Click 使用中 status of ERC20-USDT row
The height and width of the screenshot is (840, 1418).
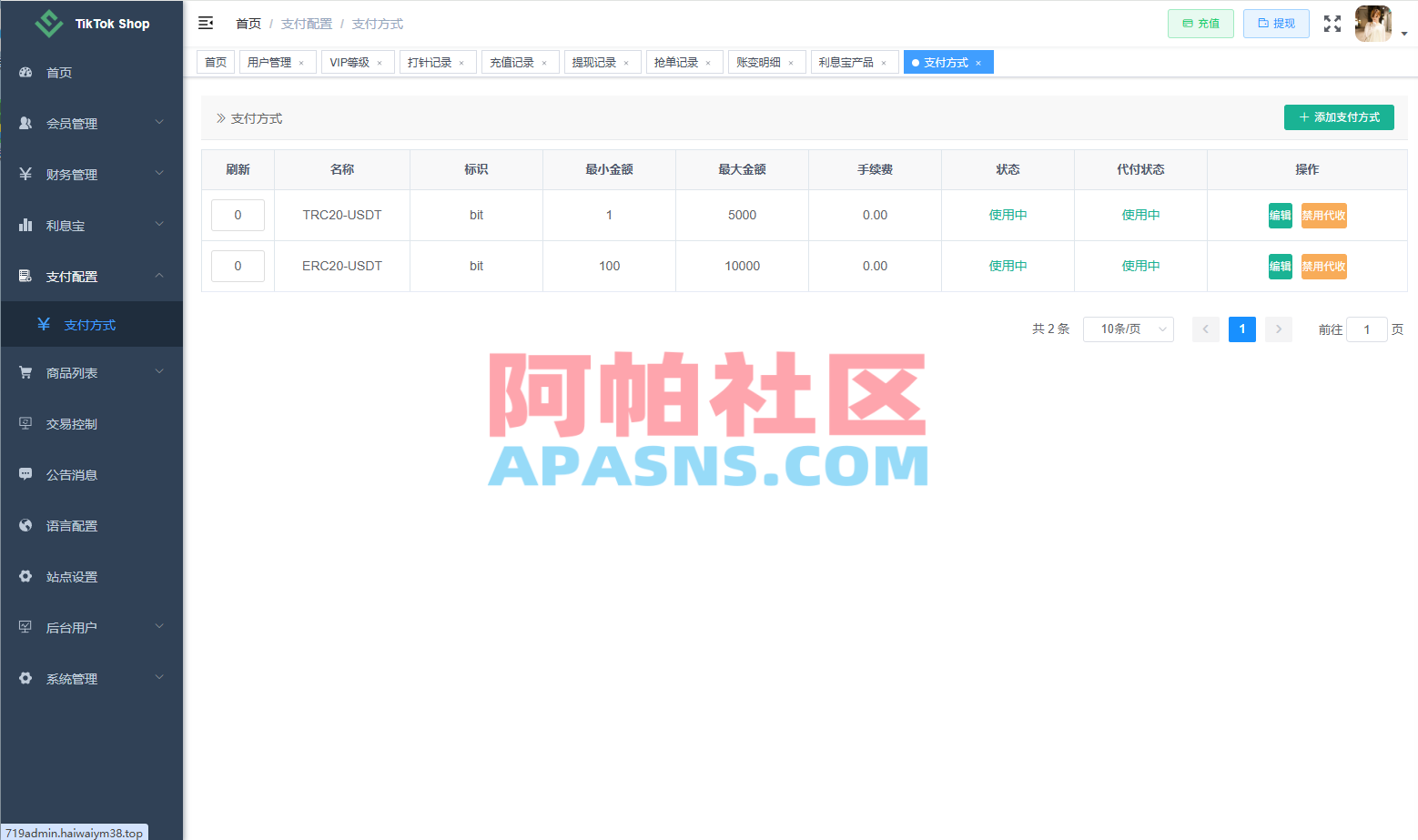click(x=1008, y=266)
